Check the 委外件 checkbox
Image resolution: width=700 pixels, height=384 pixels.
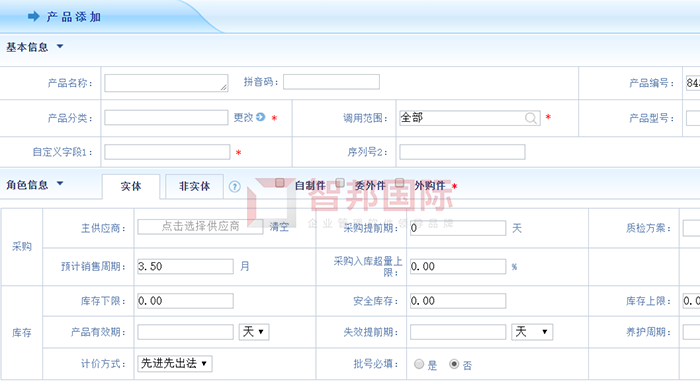(340, 183)
